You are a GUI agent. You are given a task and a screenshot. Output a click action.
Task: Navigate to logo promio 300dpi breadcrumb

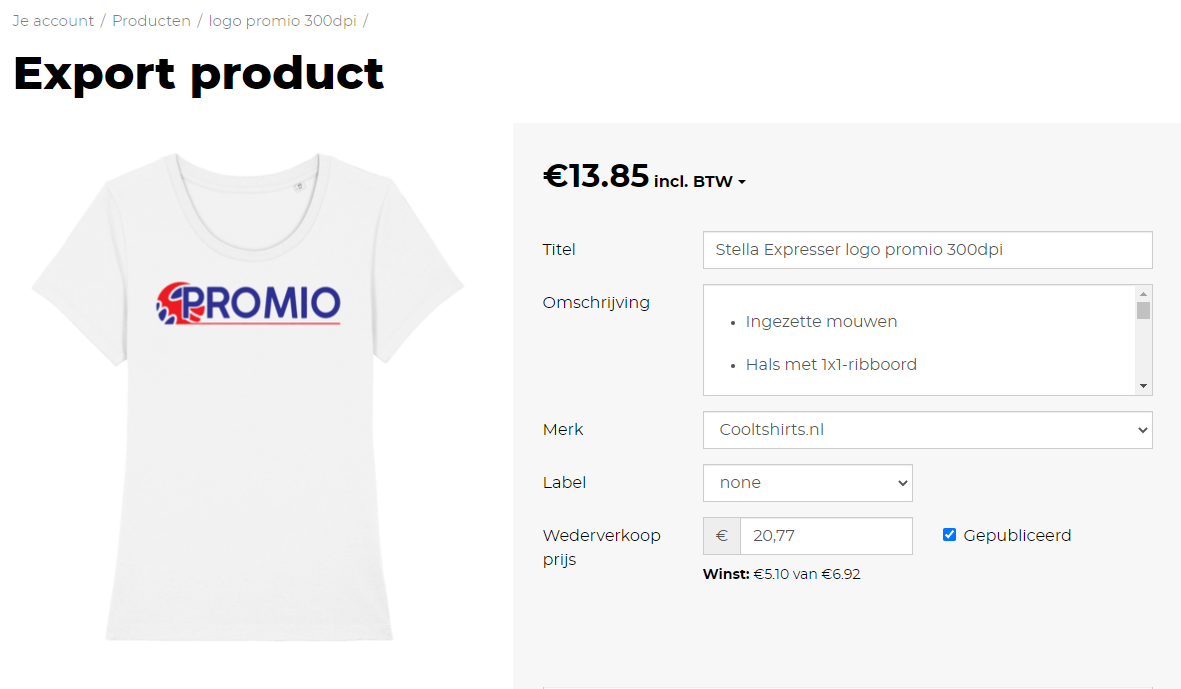pyautogui.click(x=282, y=21)
